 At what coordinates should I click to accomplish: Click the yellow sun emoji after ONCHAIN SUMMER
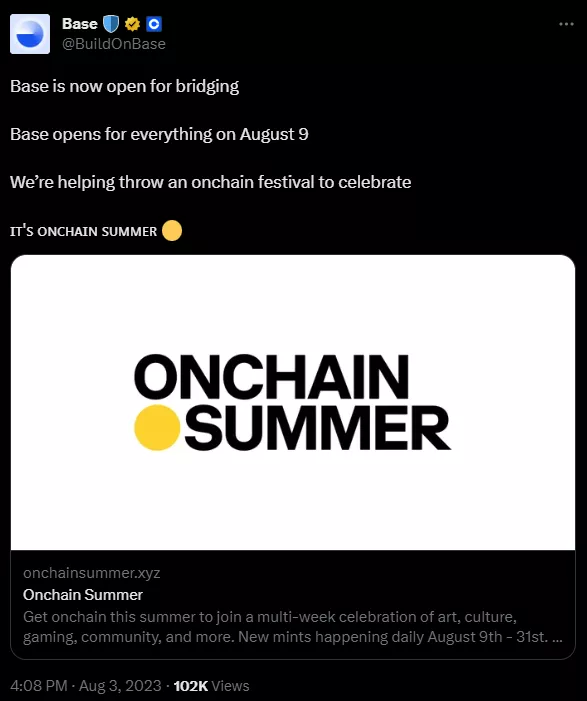click(172, 231)
